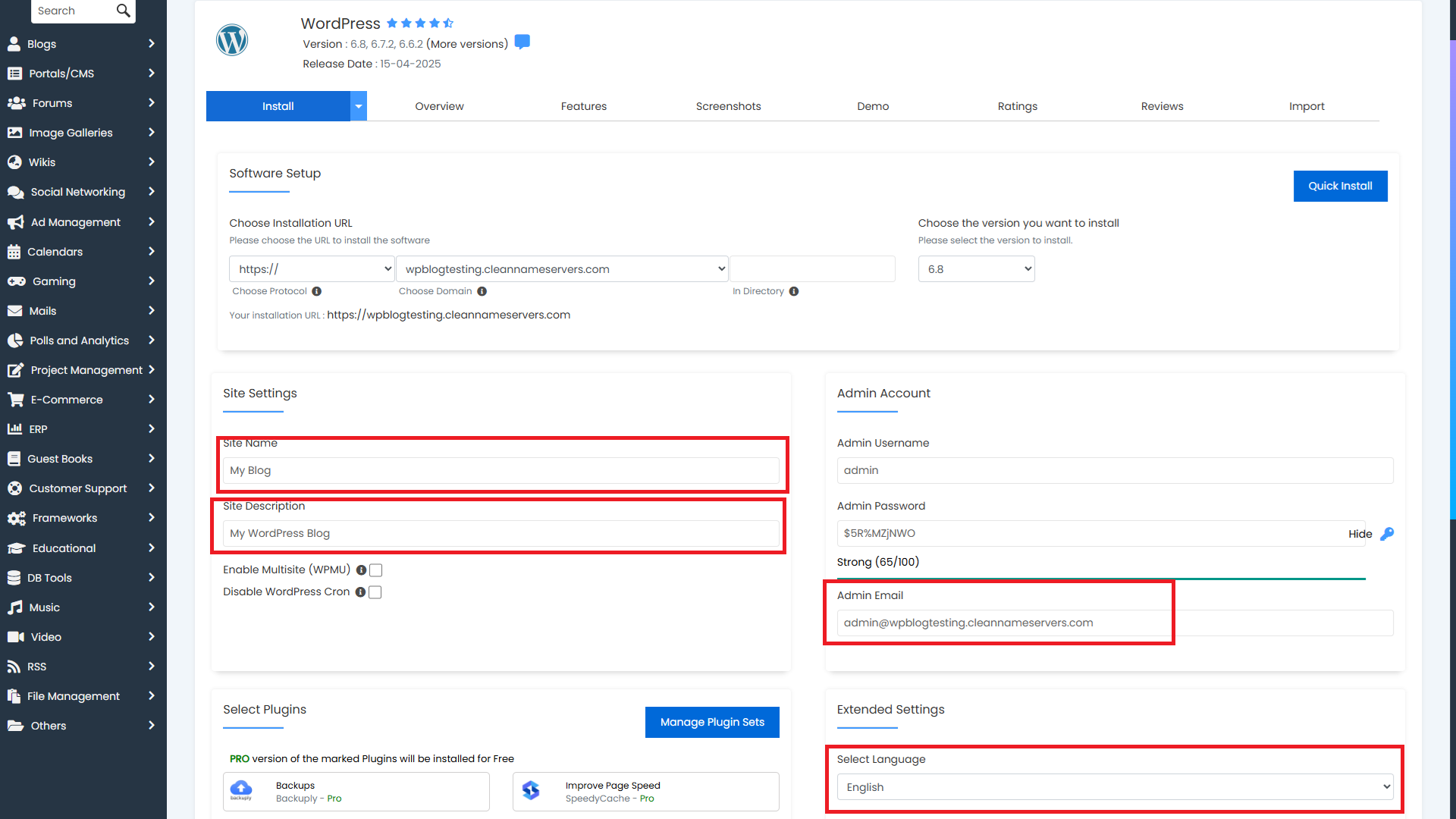The width and height of the screenshot is (1456, 819).
Task: Click the Site Name input field
Action: coord(501,470)
